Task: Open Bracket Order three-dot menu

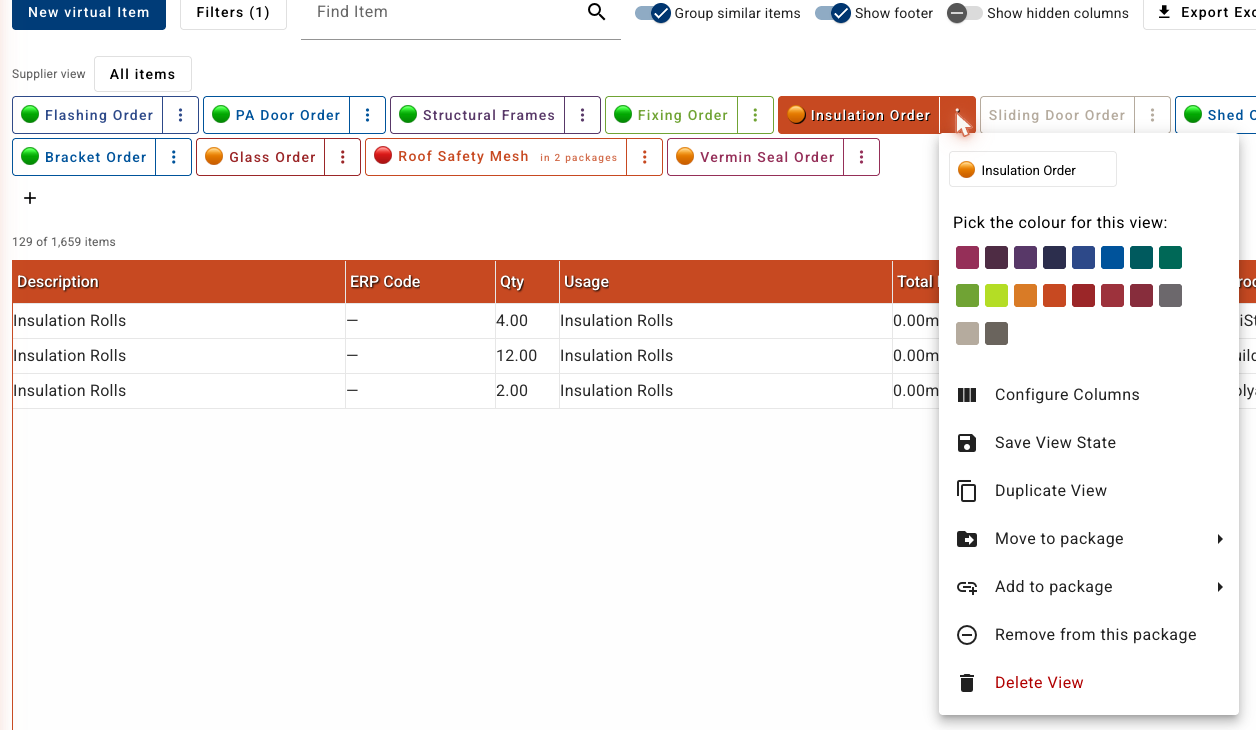Action: point(173,157)
